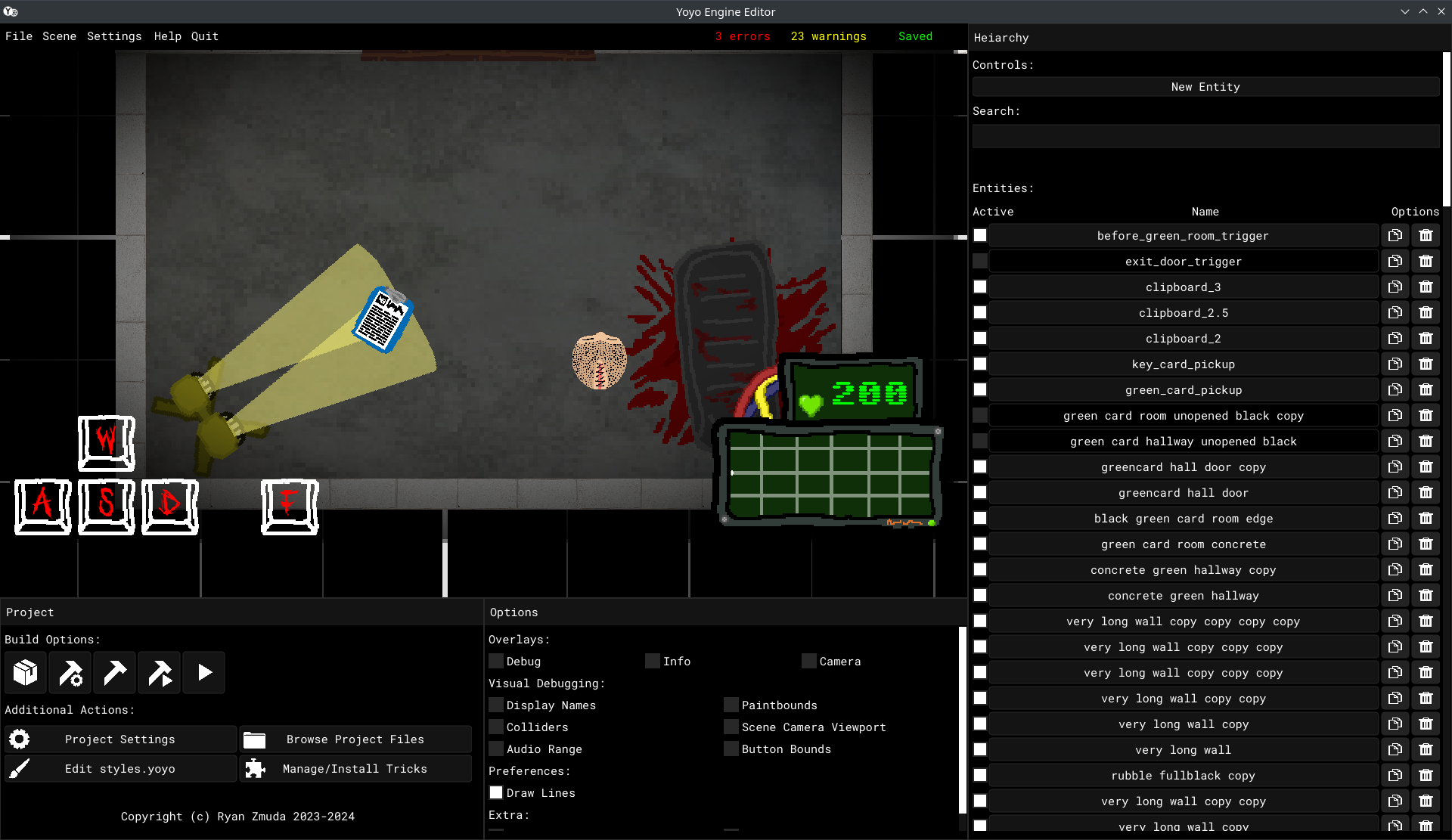Duplicate the greencard hall door entity
The width and height of the screenshot is (1452, 840).
[x=1395, y=493]
